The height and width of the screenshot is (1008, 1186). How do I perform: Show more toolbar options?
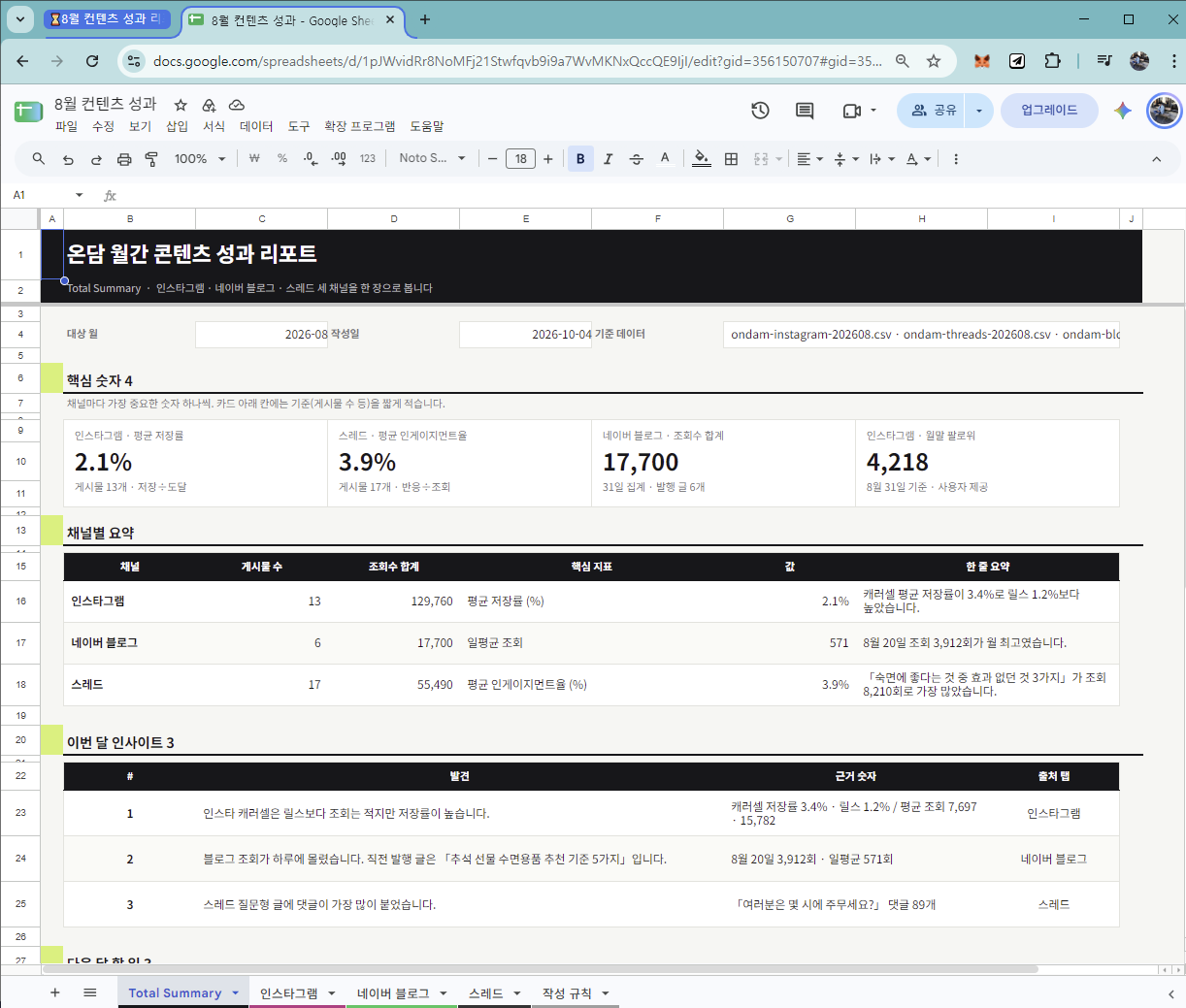coord(956,159)
